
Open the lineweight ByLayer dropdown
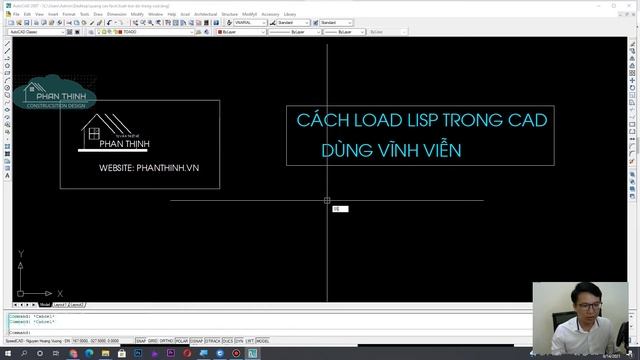tap(344, 32)
